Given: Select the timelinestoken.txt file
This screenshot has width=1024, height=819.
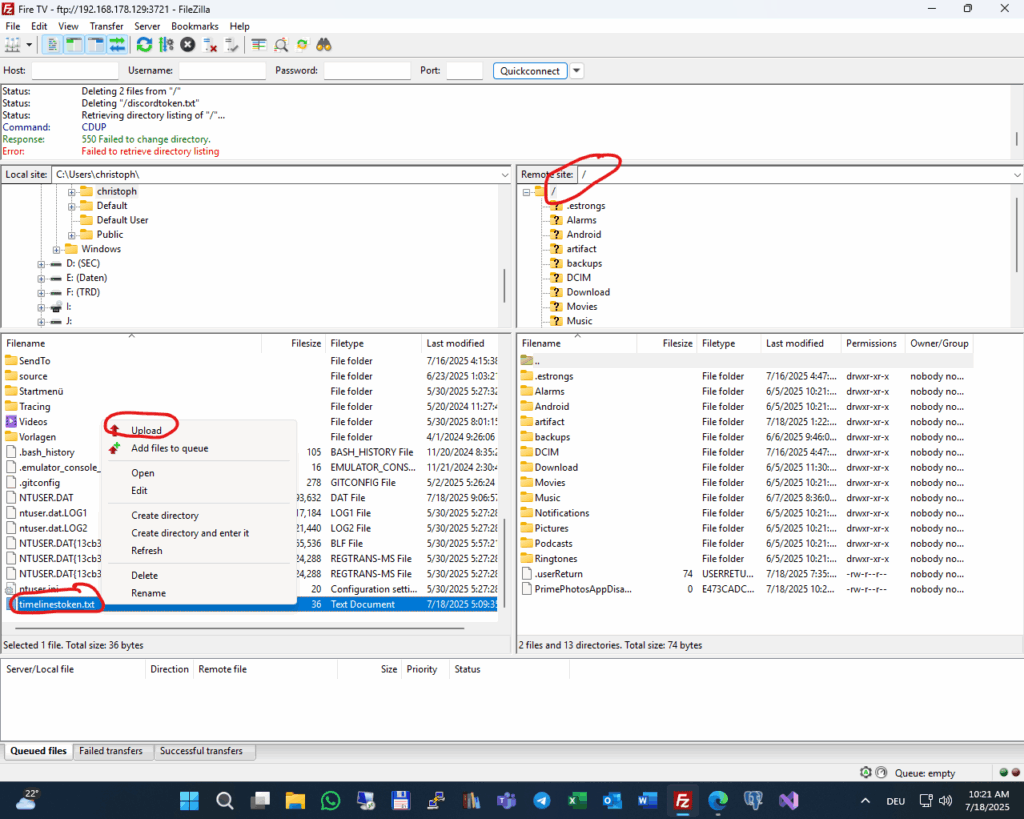Looking at the screenshot, I should tap(251, 604).
